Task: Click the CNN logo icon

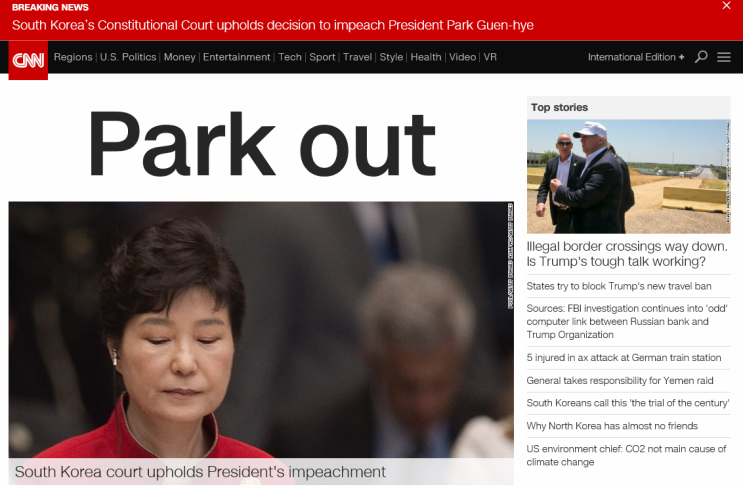Action: pos(28,60)
